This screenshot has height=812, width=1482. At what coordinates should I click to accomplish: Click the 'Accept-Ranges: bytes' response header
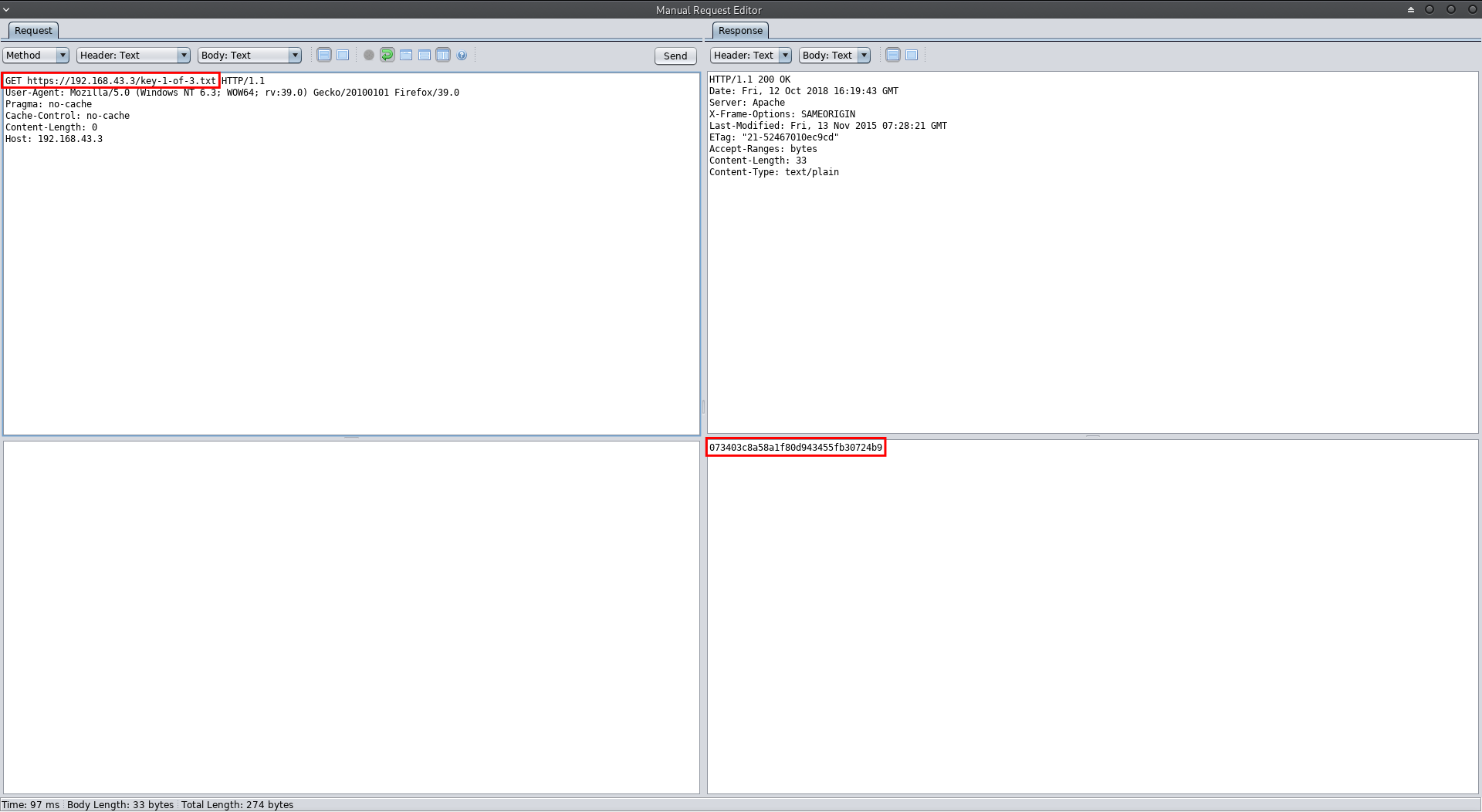(763, 149)
